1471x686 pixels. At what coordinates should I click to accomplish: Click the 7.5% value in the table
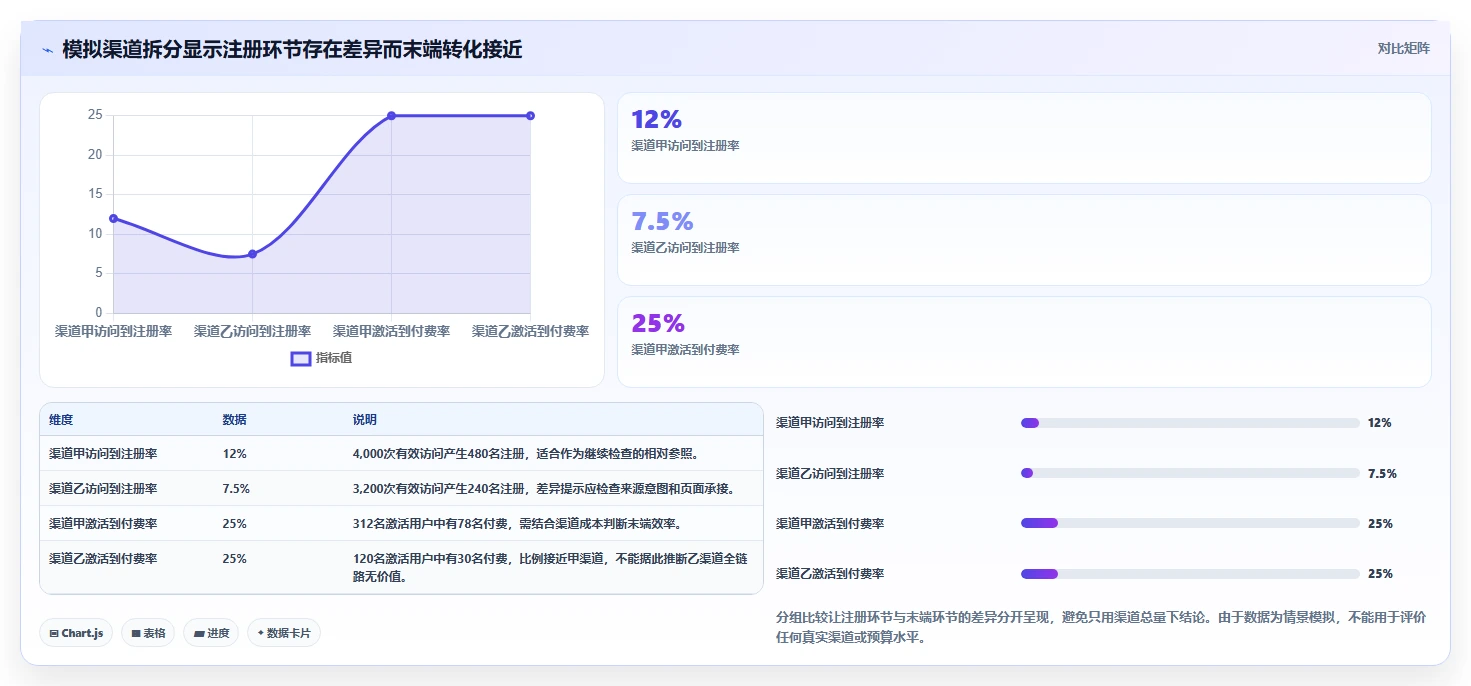[x=237, y=489]
